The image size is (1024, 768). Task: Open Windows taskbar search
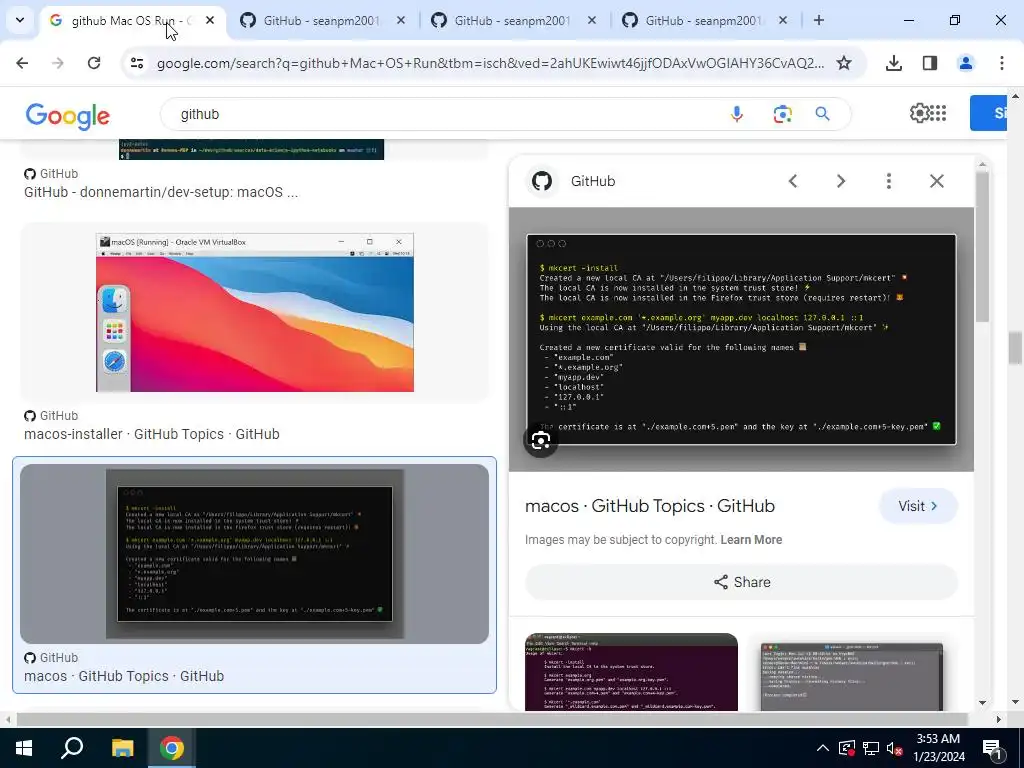pyautogui.click(x=72, y=748)
